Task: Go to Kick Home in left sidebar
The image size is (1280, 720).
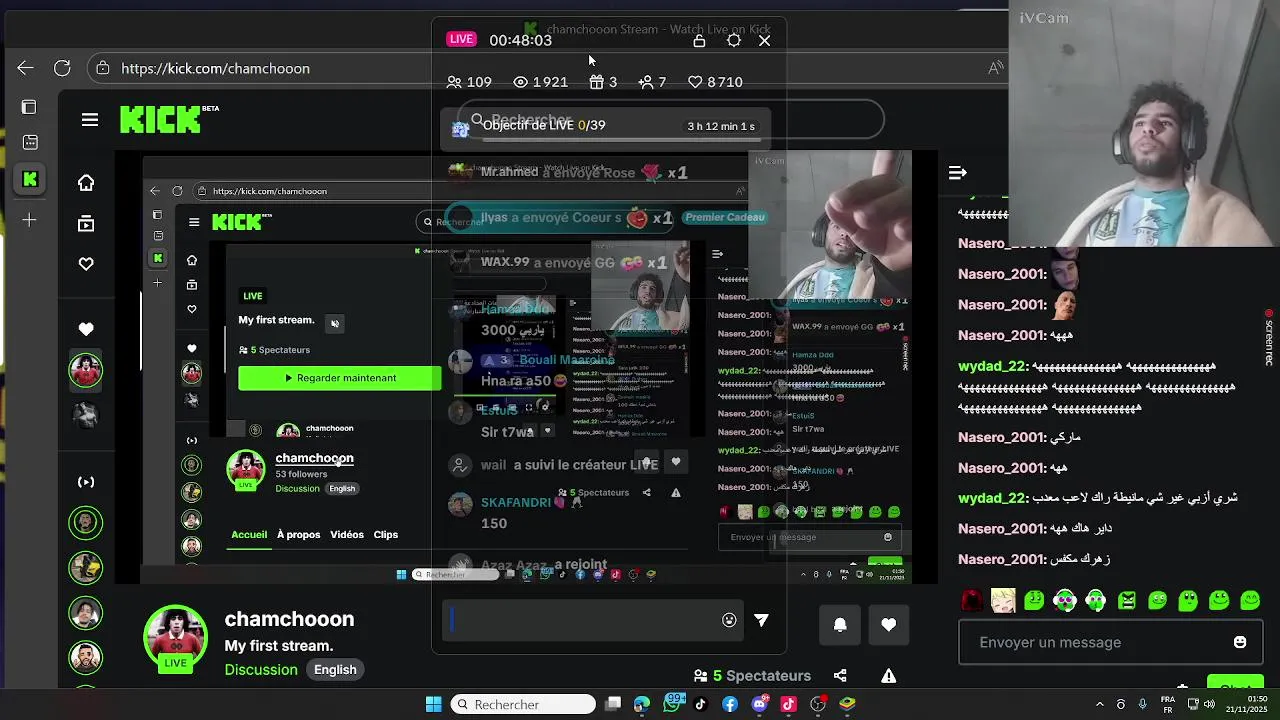Action: coord(86,182)
